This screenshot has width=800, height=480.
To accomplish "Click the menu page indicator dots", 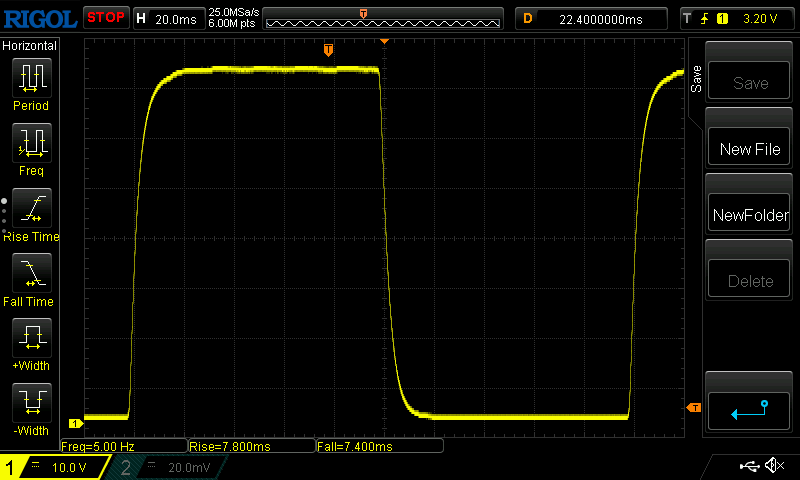I will click(4, 216).
